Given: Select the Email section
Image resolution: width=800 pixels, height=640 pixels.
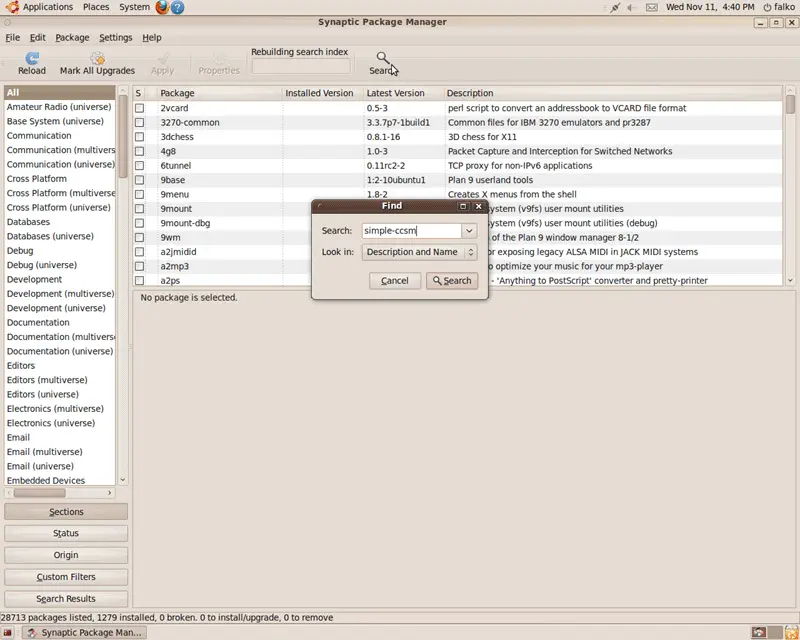Looking at the screenshot, I should pos(60,437).
